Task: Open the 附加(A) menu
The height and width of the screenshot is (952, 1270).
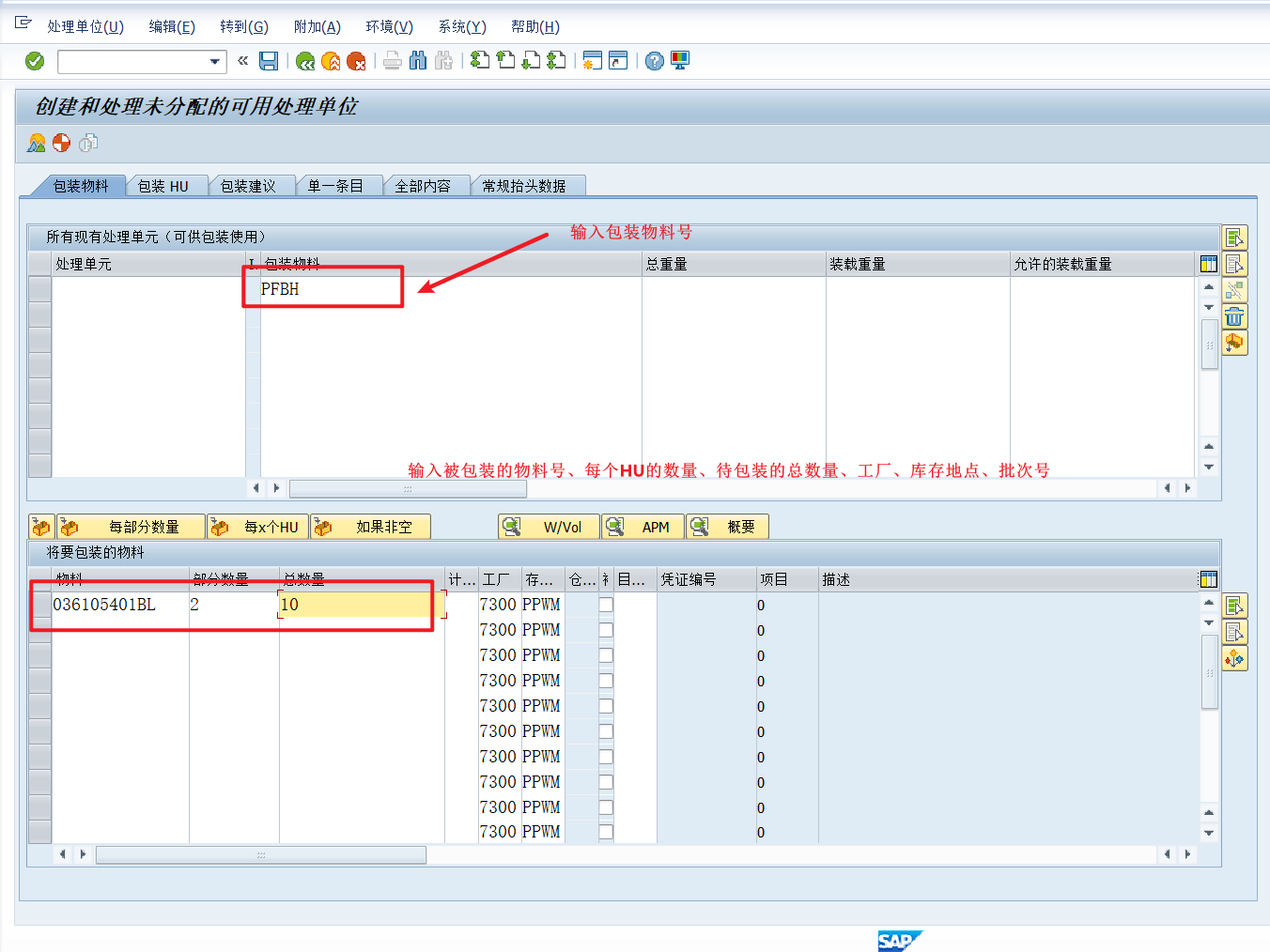Action: 317,26
